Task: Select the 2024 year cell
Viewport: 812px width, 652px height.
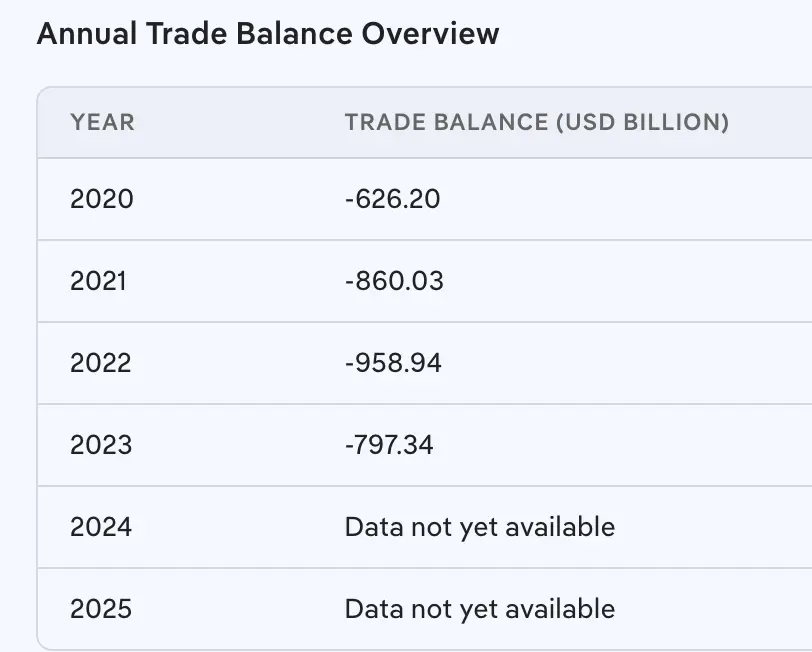Action: click(101, 527)
